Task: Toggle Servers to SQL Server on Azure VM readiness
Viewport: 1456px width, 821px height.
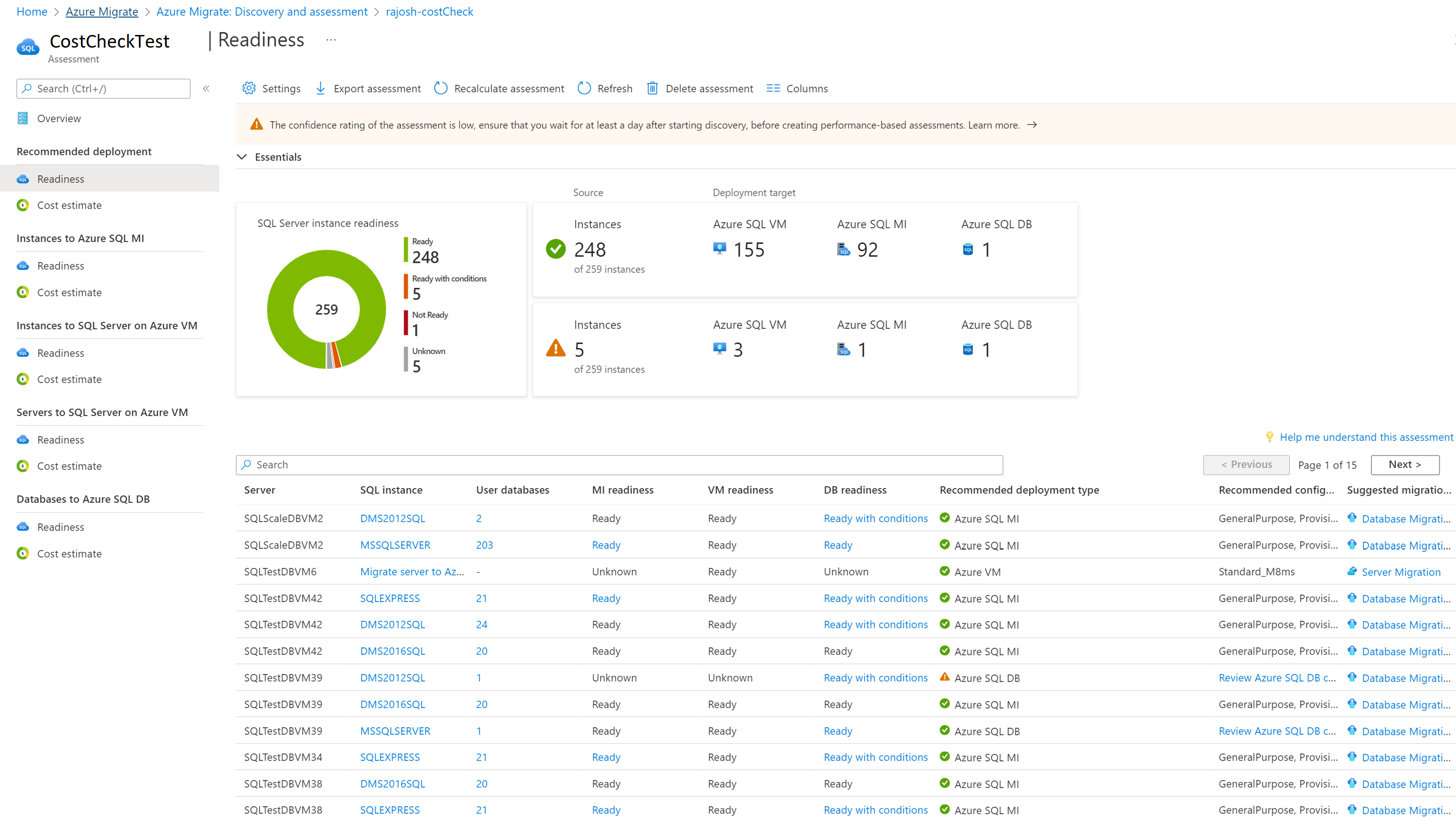Action: click(61, 439)
